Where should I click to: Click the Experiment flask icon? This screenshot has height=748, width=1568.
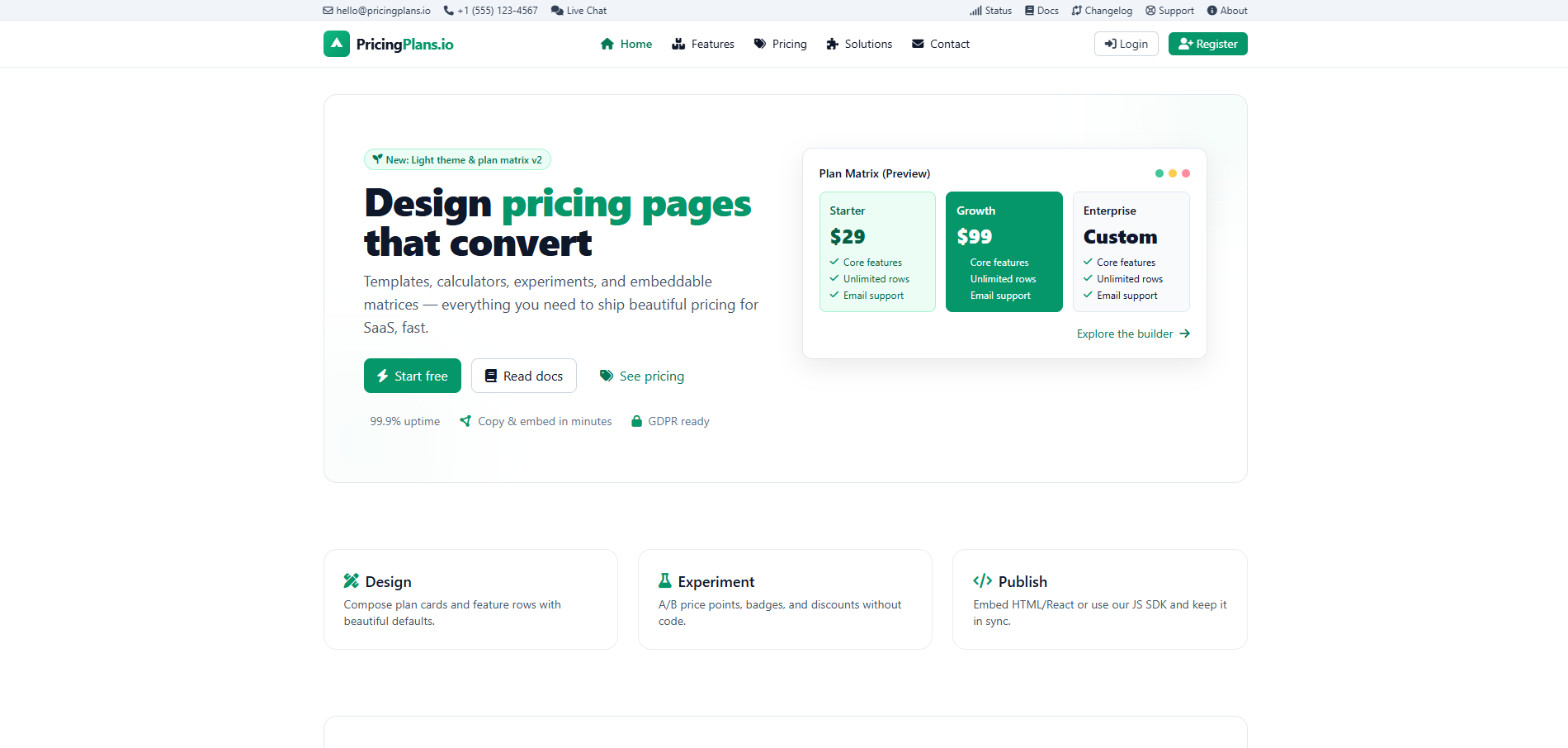664,580
